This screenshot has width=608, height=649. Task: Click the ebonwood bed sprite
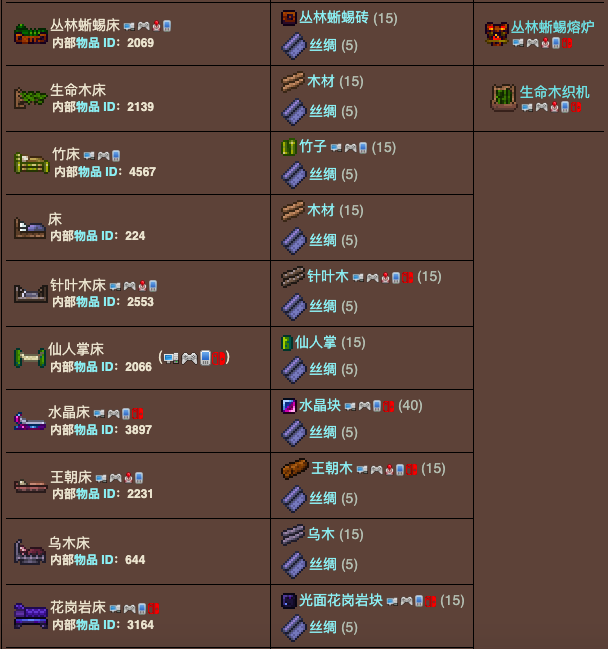tap(29, 552)
